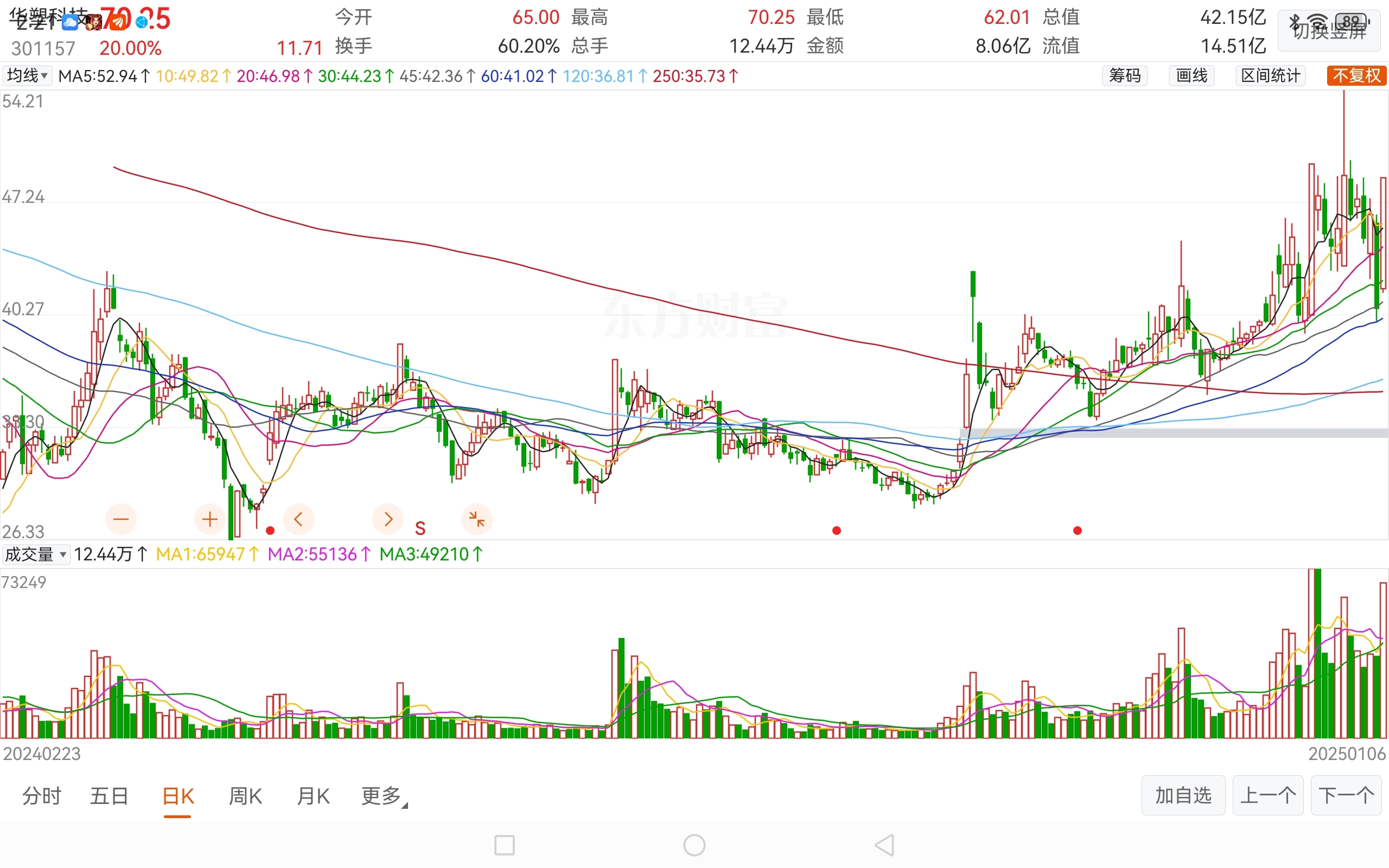Tap the Android recent apps square icon
Image resolution: width=1389 pixels, height=868 pixels.
[504, 845]
